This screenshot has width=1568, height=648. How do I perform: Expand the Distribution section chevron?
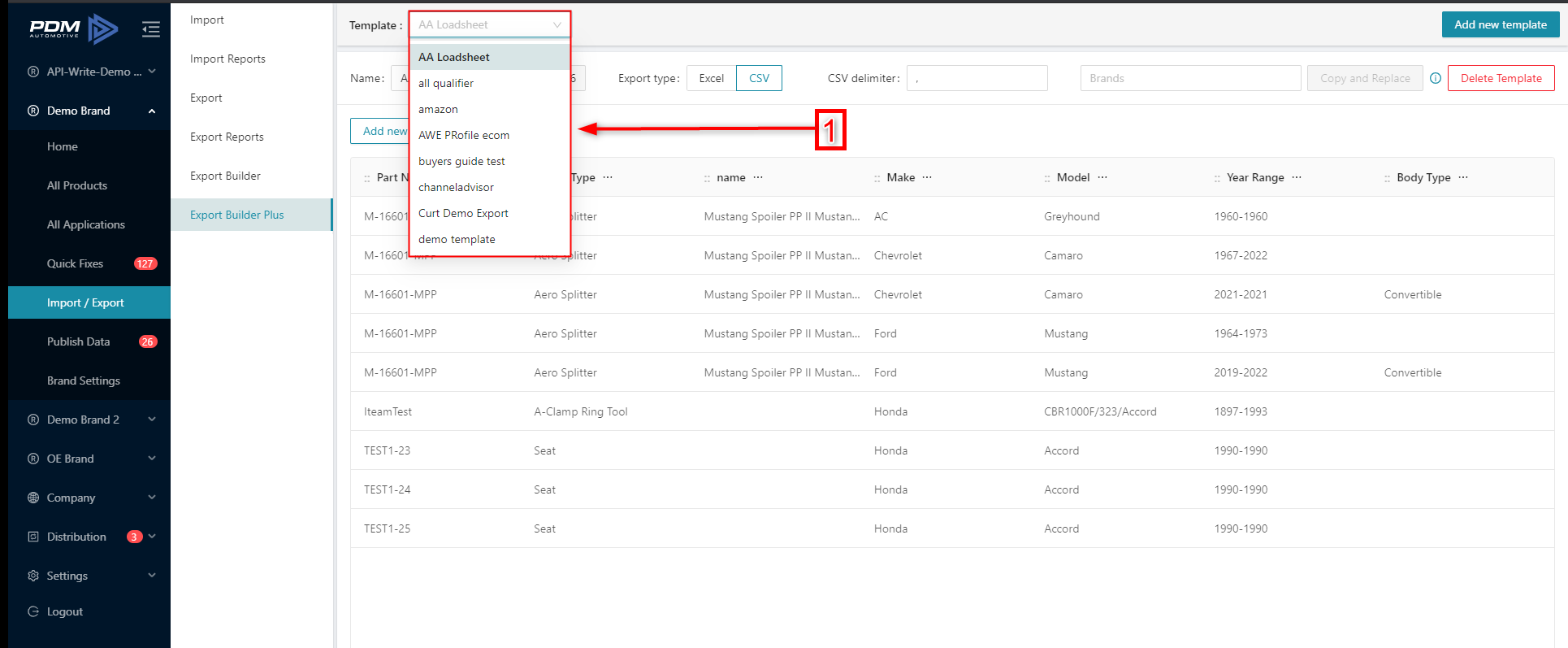pos(152,537)
